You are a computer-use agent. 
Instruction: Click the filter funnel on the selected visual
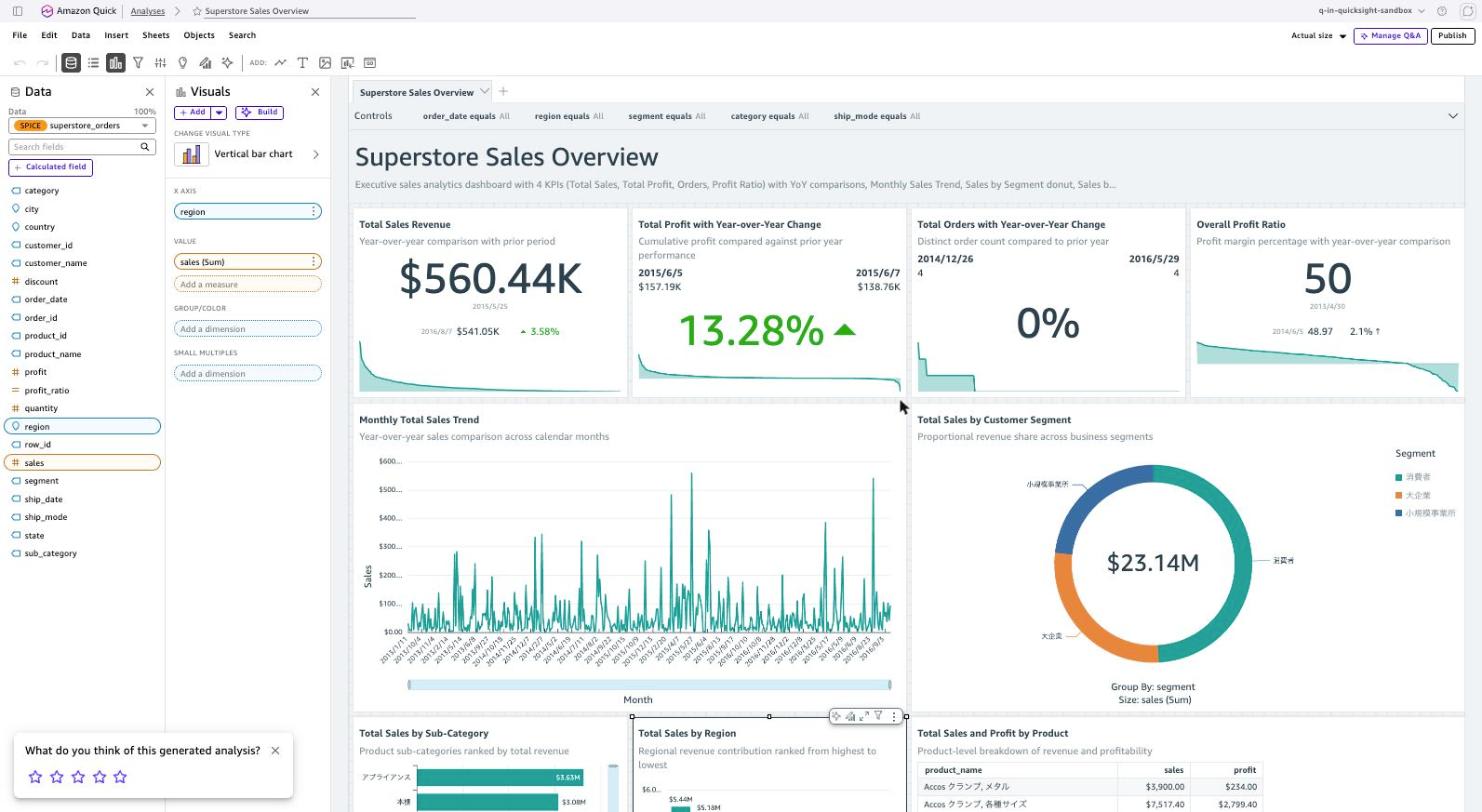[878, 716]
